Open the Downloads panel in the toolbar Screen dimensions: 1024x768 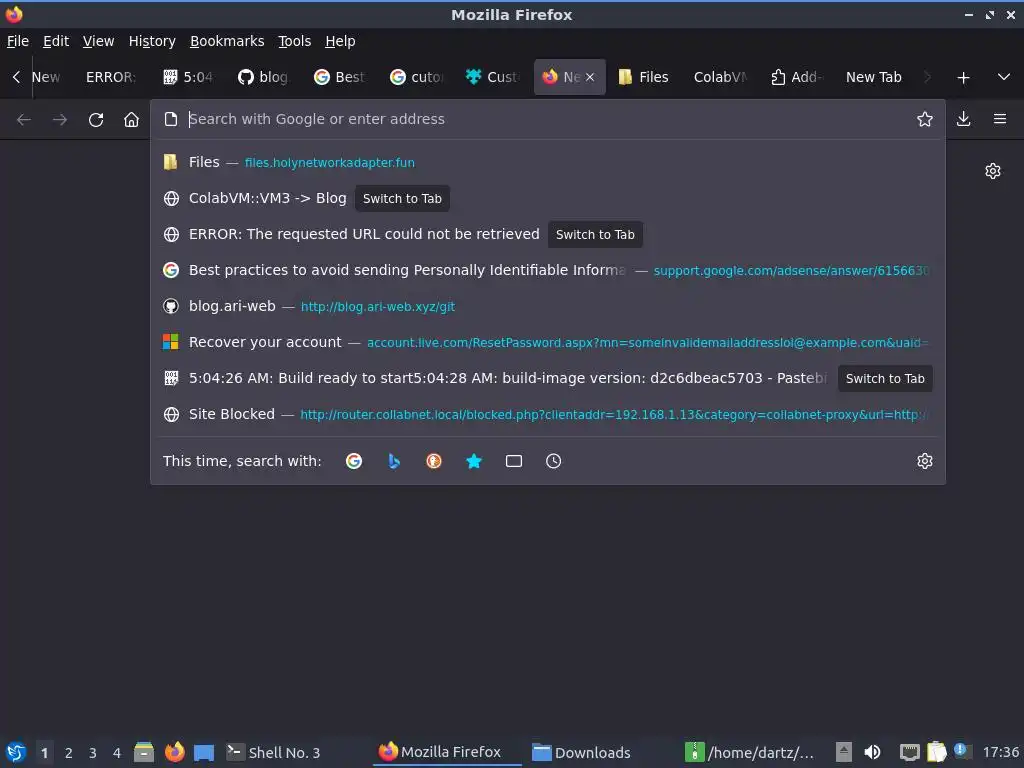point(963,119)
